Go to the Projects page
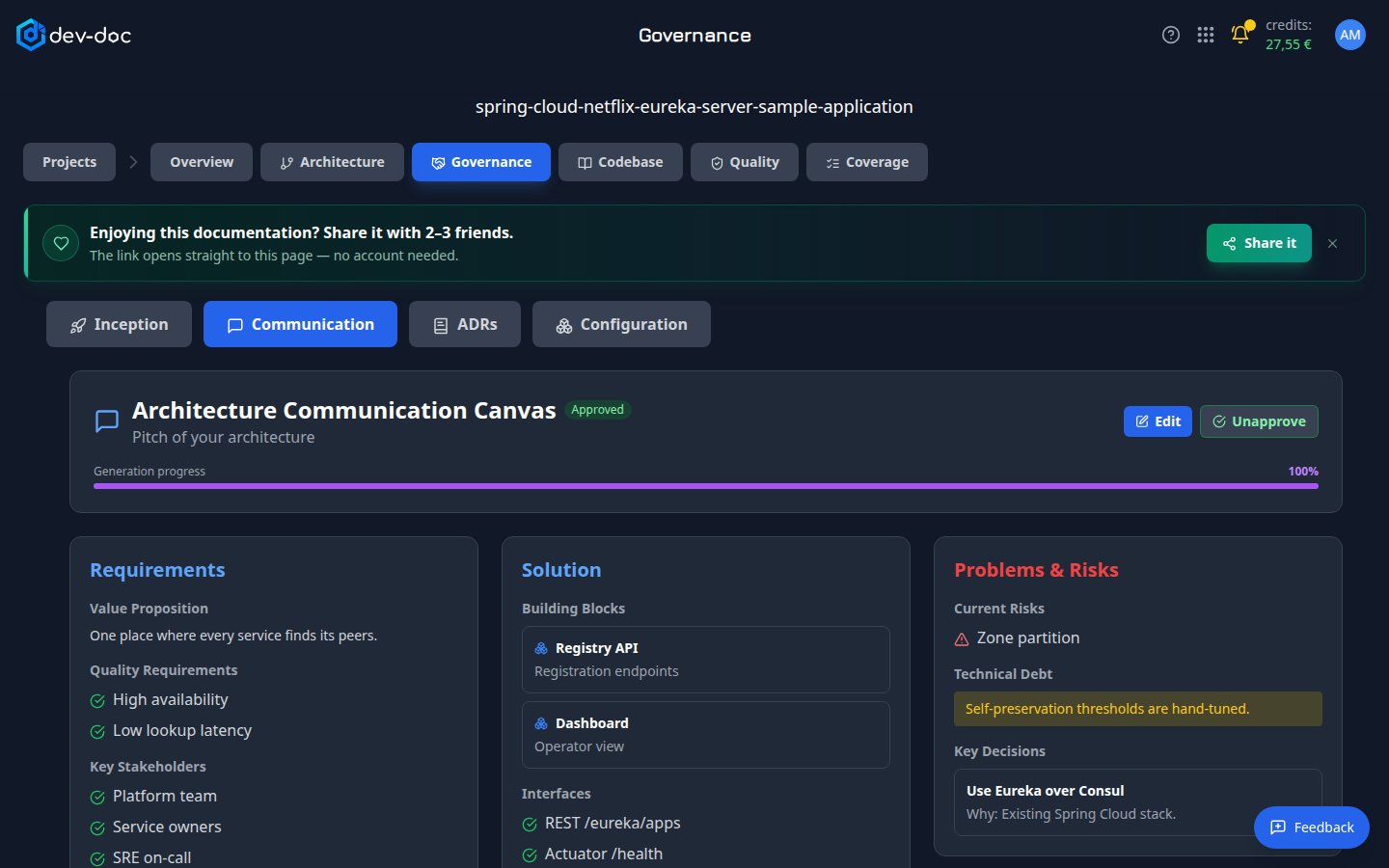 pyautogui.click(x=69, y=162)
